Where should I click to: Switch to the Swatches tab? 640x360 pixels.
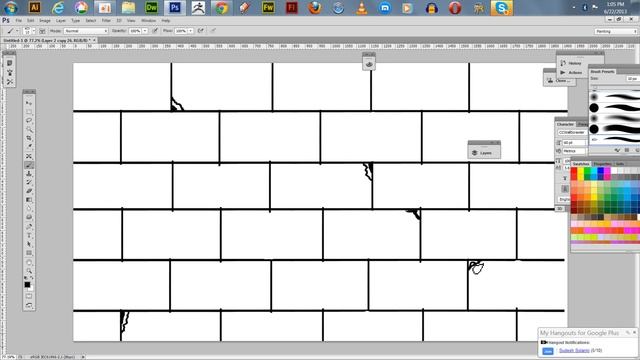pyautogui.click(x=580, y=164)
